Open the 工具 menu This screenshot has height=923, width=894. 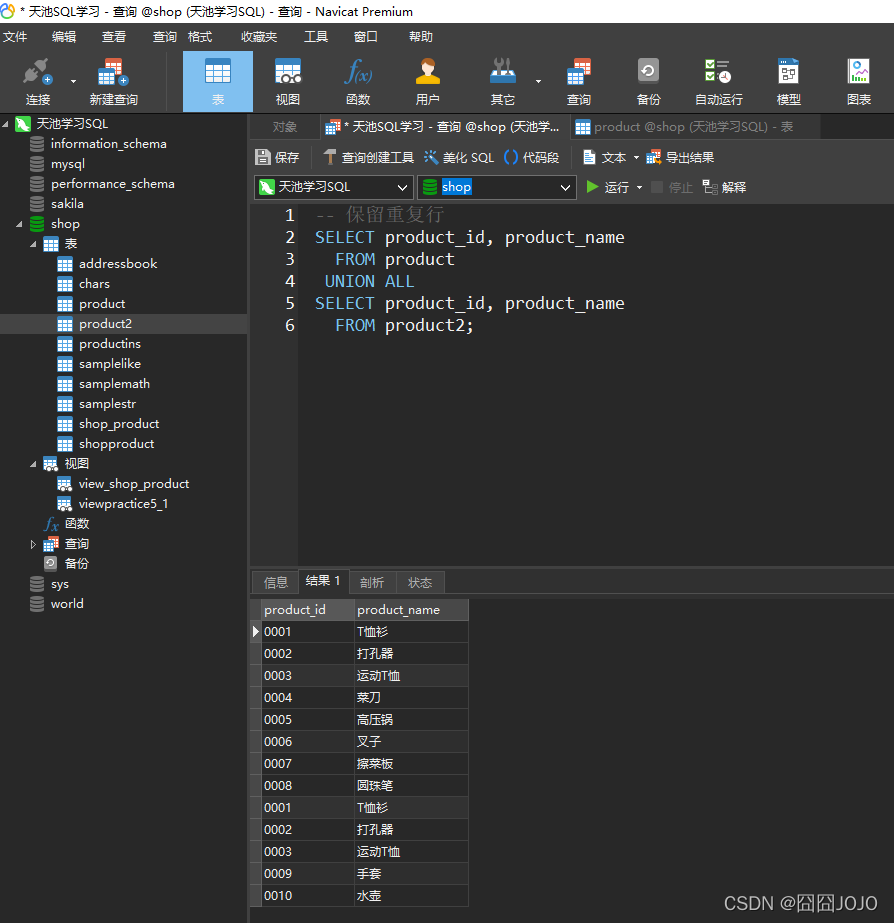[316, 36]
